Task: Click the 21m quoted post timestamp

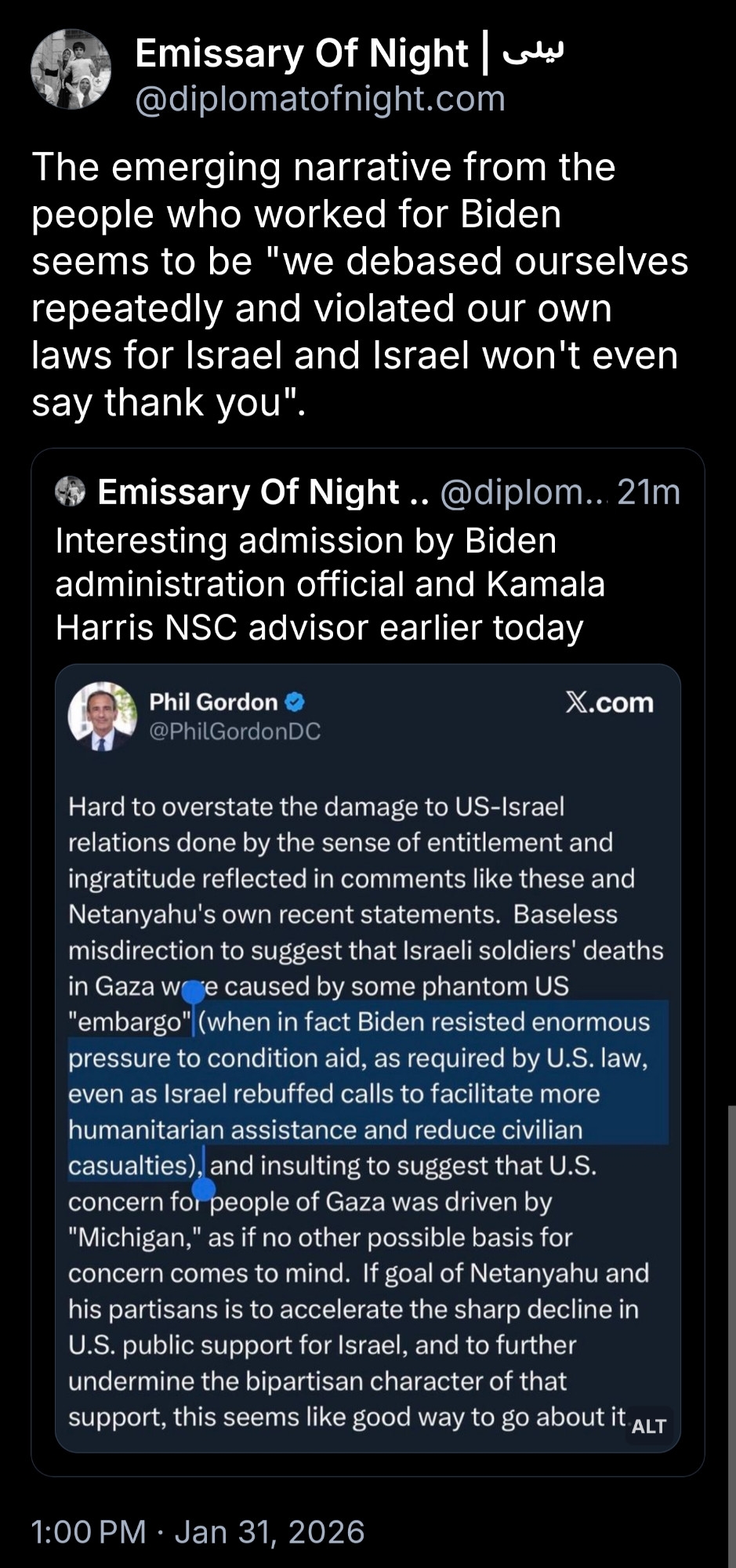Action: click(648, 492)
